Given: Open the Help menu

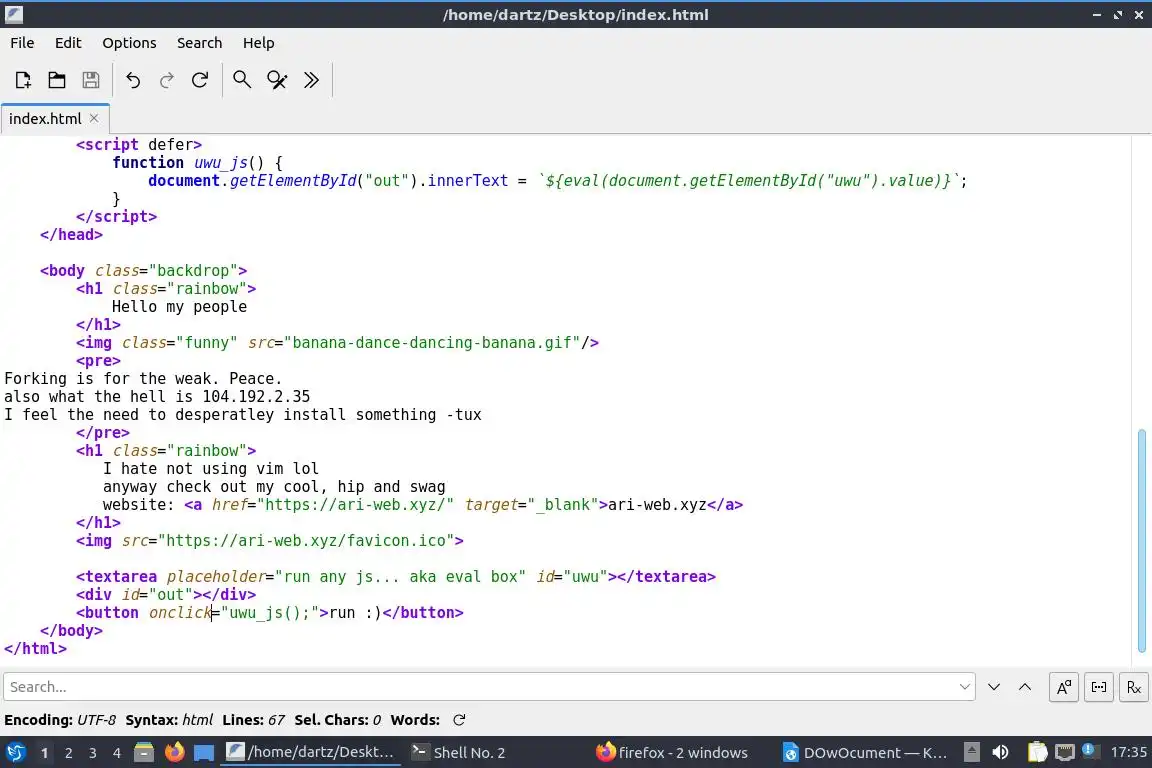Looking at the screenshot, I should click(x=259, y=43).
